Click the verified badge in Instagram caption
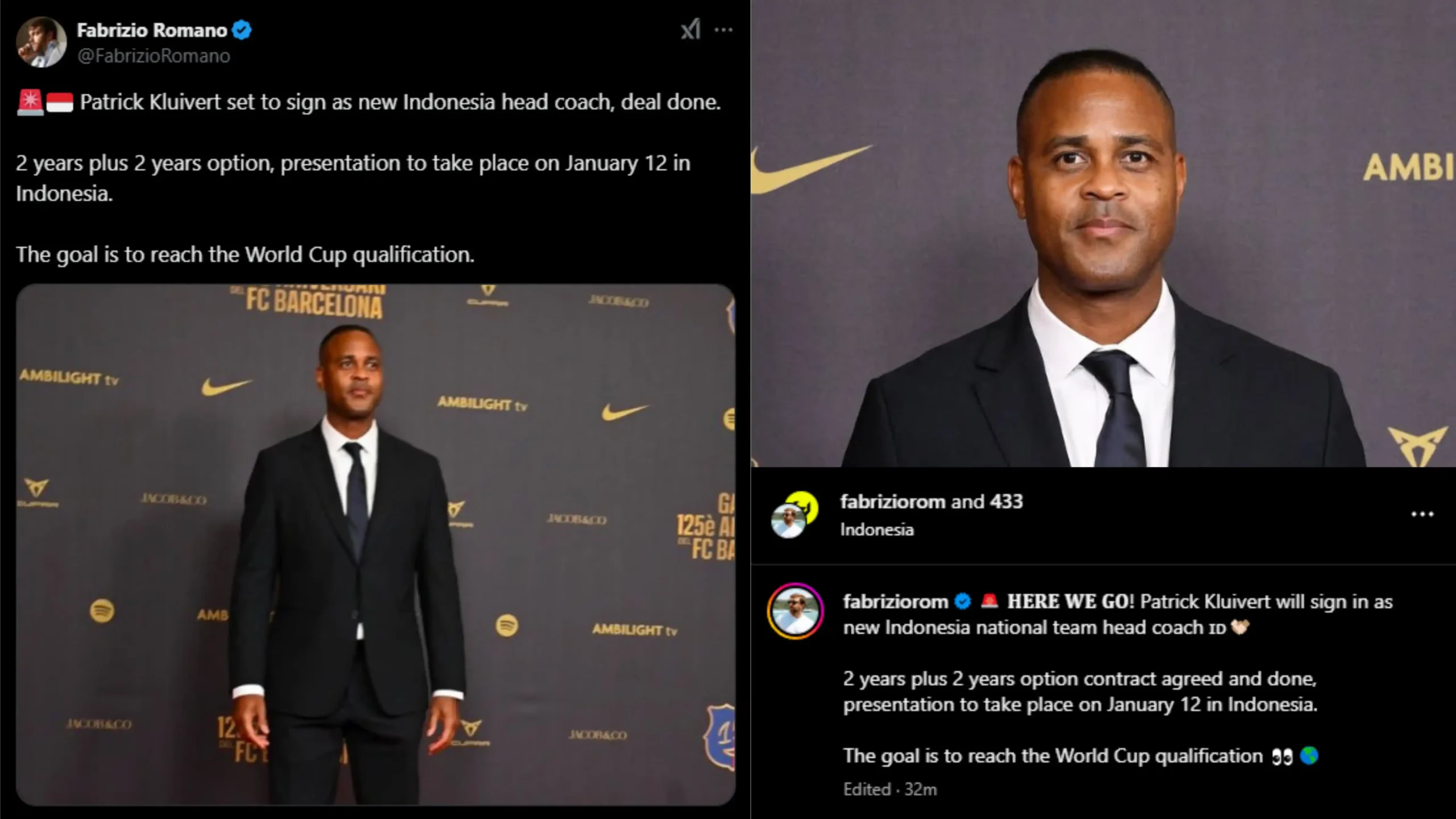The width and height of the screenshot is (1456, 819). [x=963, y=601]
